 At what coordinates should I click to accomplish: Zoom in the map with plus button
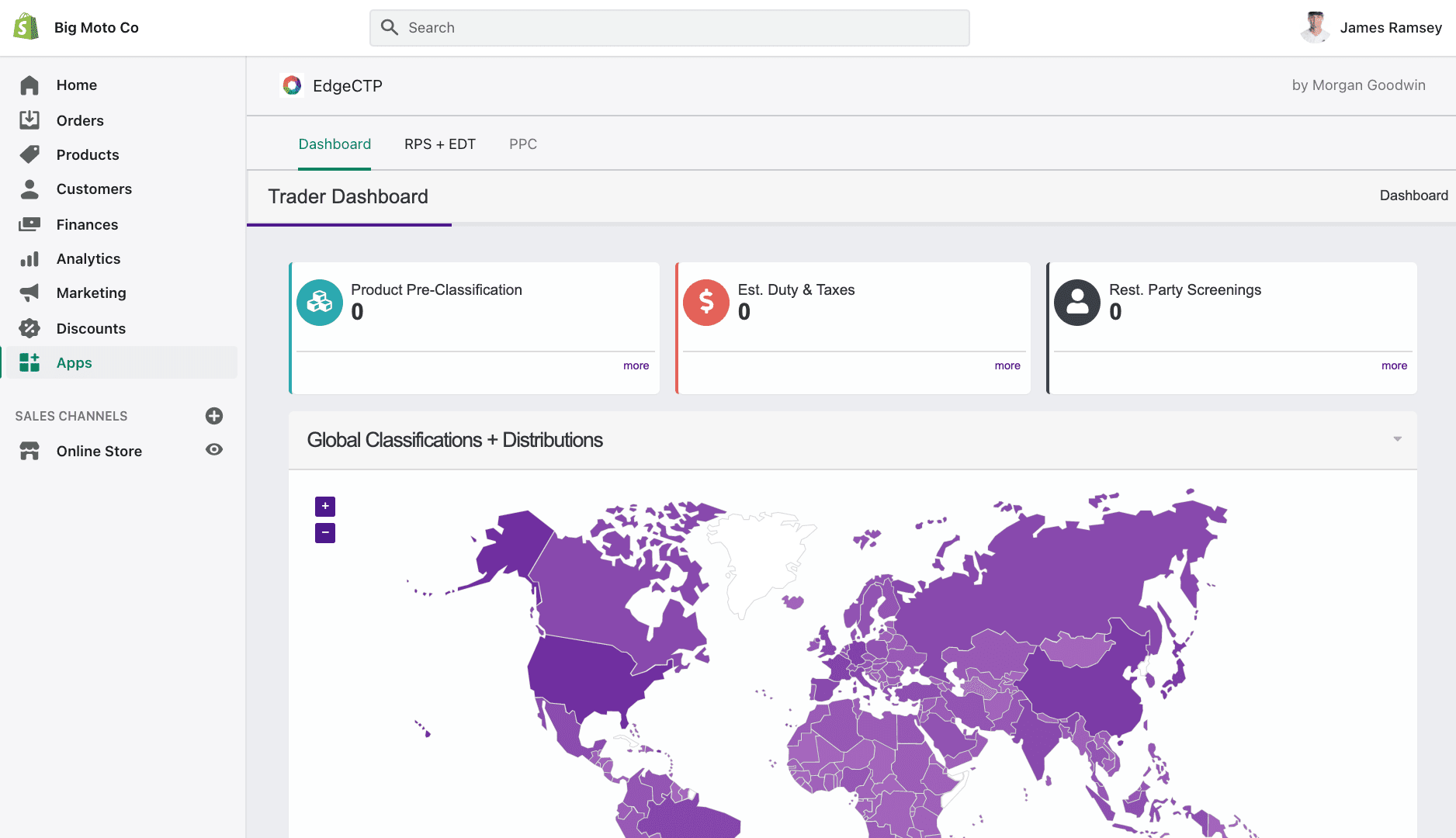click(x=325, y=507)
